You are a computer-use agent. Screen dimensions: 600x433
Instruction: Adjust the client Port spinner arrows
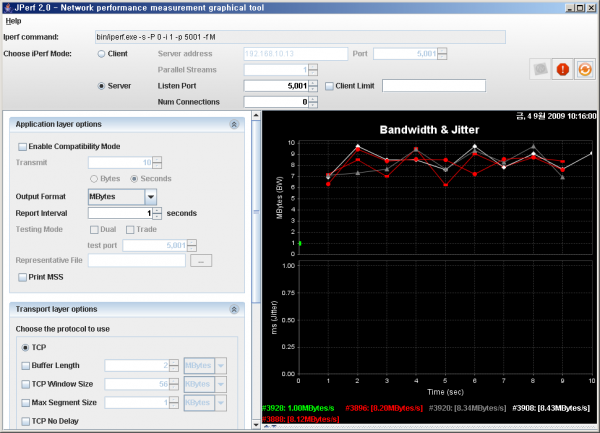(x=442, y=54)
